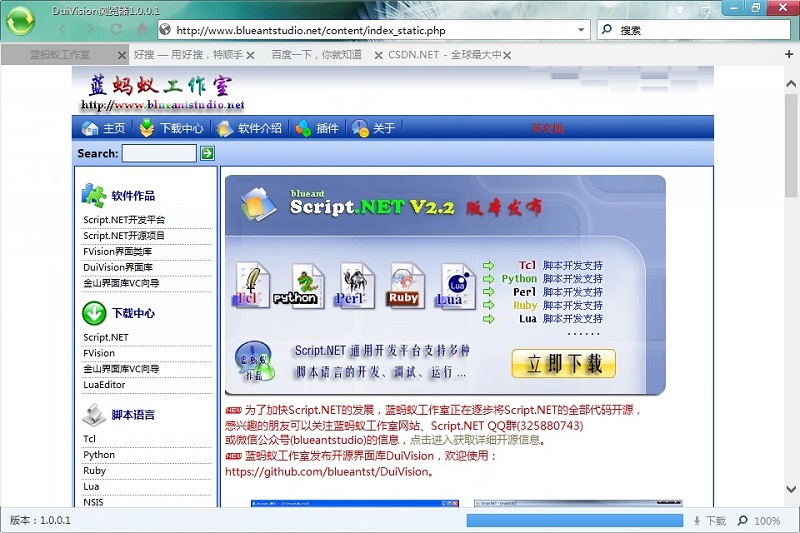Click the 蓝蚂蚁作品 chat bubble icon
The height and width of the screenshot is (533, 800).
click(x=254, y=361)
